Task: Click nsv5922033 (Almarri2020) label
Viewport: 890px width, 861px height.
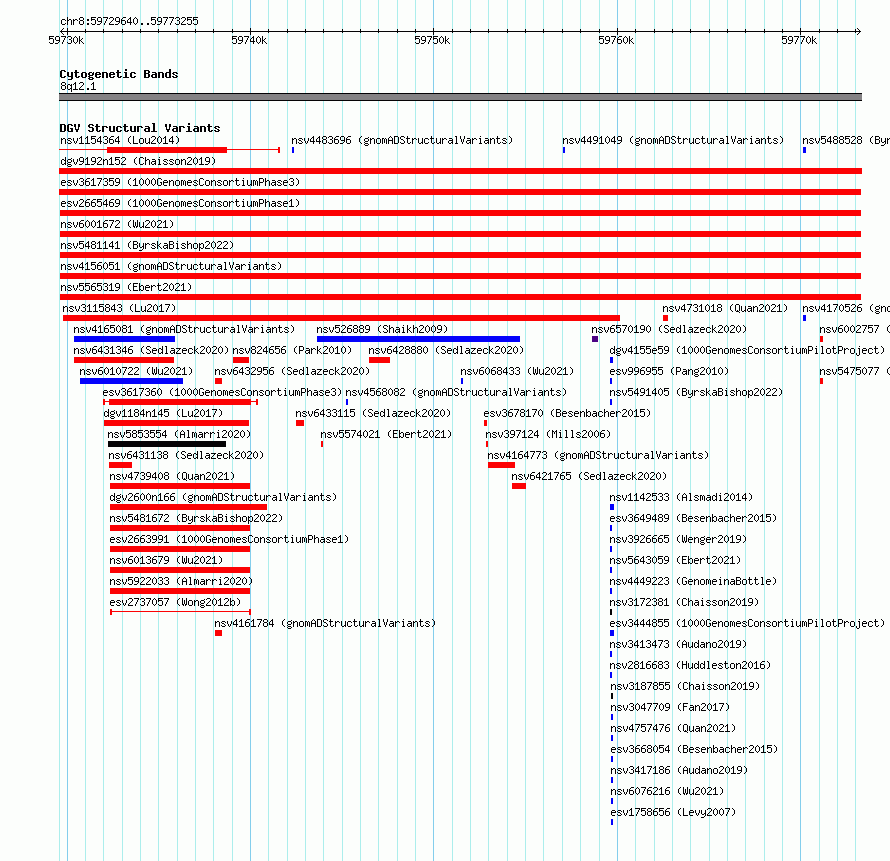Action: 180,581
